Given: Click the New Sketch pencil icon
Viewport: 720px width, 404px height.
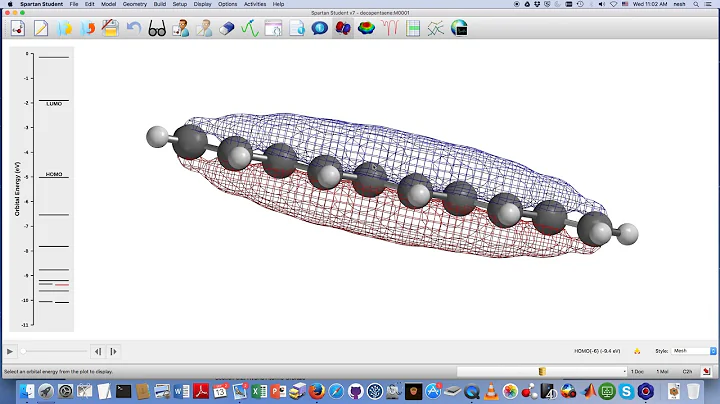Looking at the screenshot, I should click(41, 28).
